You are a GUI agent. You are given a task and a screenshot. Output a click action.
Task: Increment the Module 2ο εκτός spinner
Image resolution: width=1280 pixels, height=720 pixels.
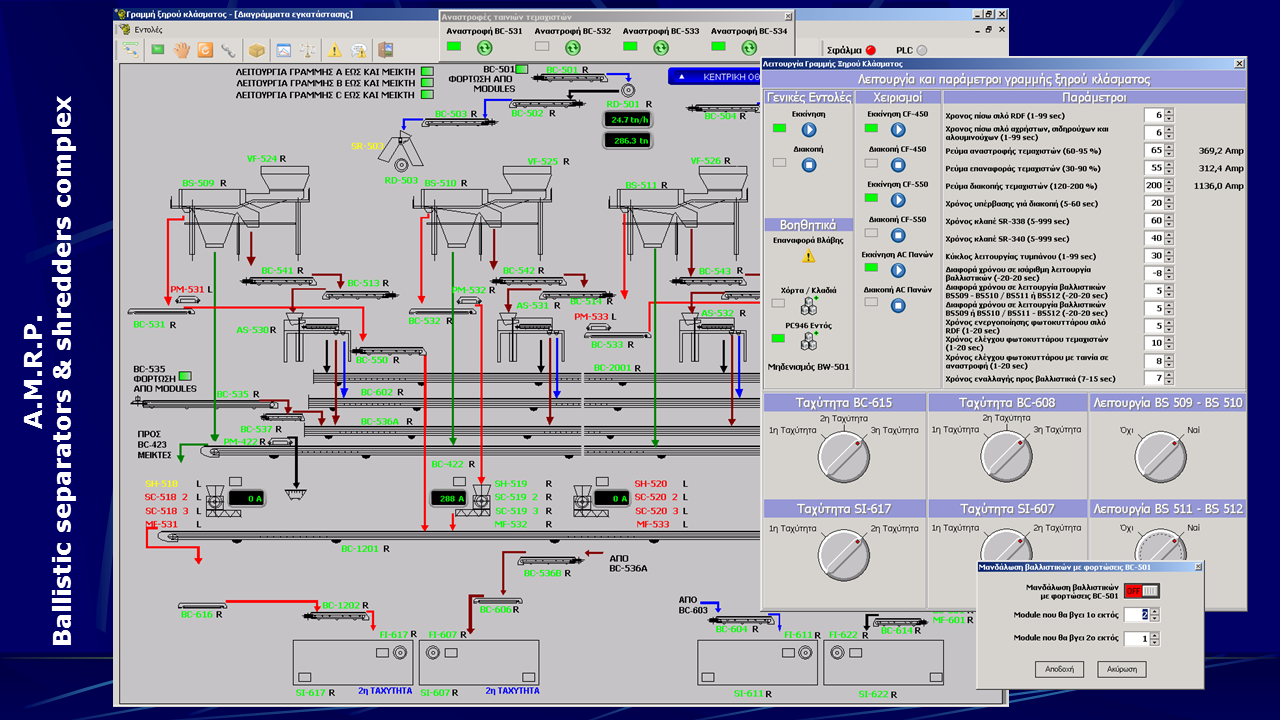1156,634
